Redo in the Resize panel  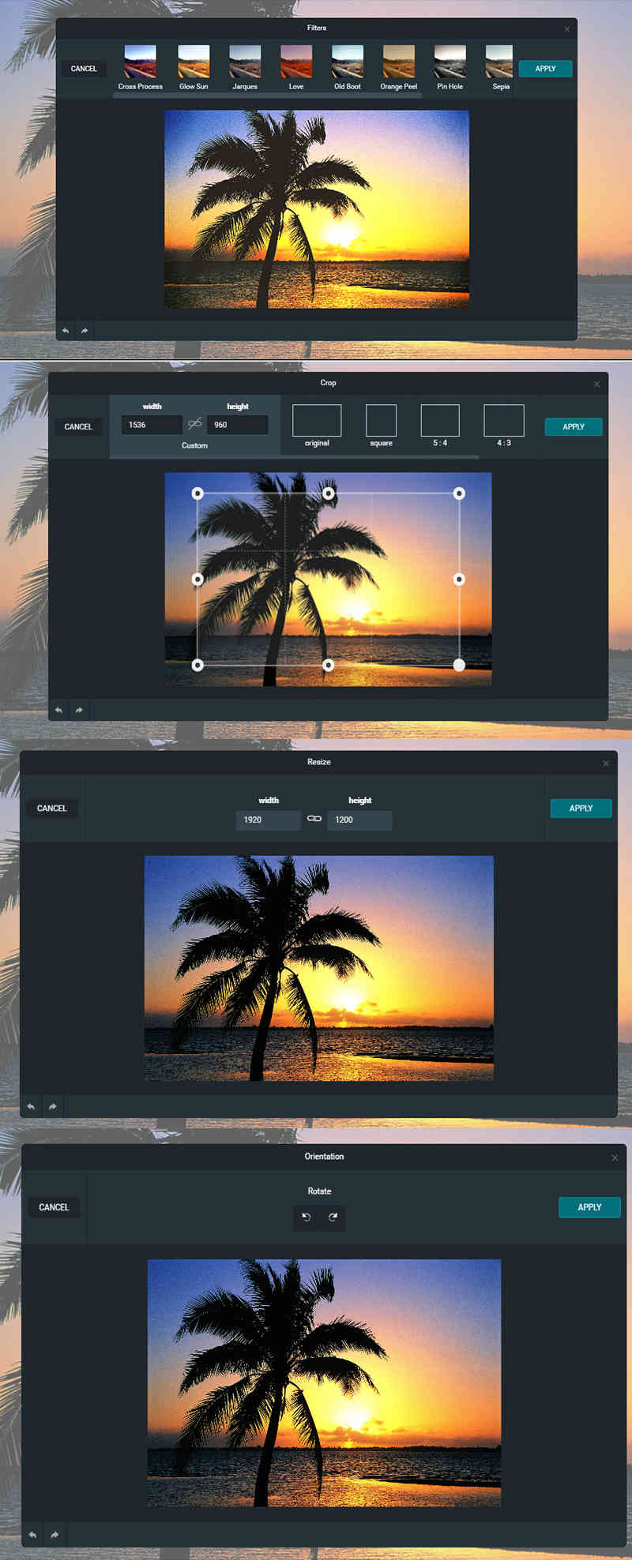point(53,1107)
